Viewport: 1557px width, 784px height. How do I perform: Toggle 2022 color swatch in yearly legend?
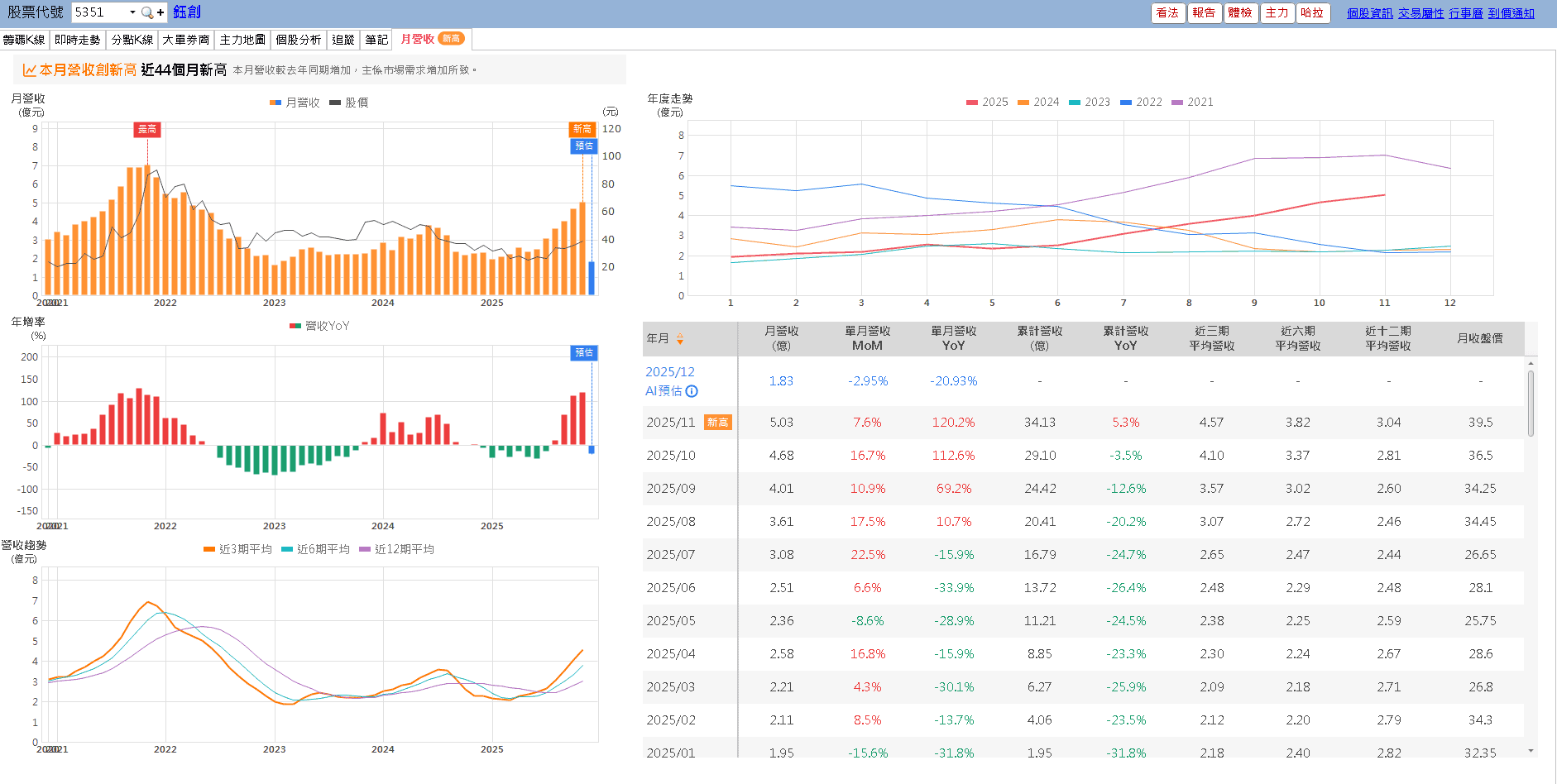(x=1125, y=103)
